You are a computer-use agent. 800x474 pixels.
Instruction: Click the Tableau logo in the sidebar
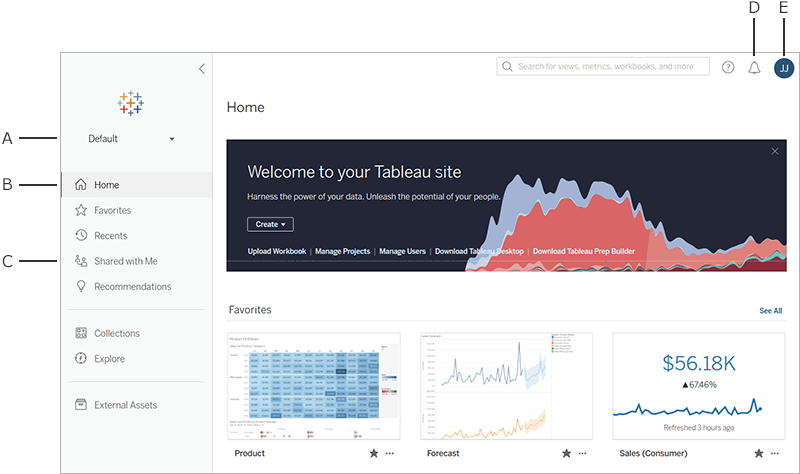131,103
